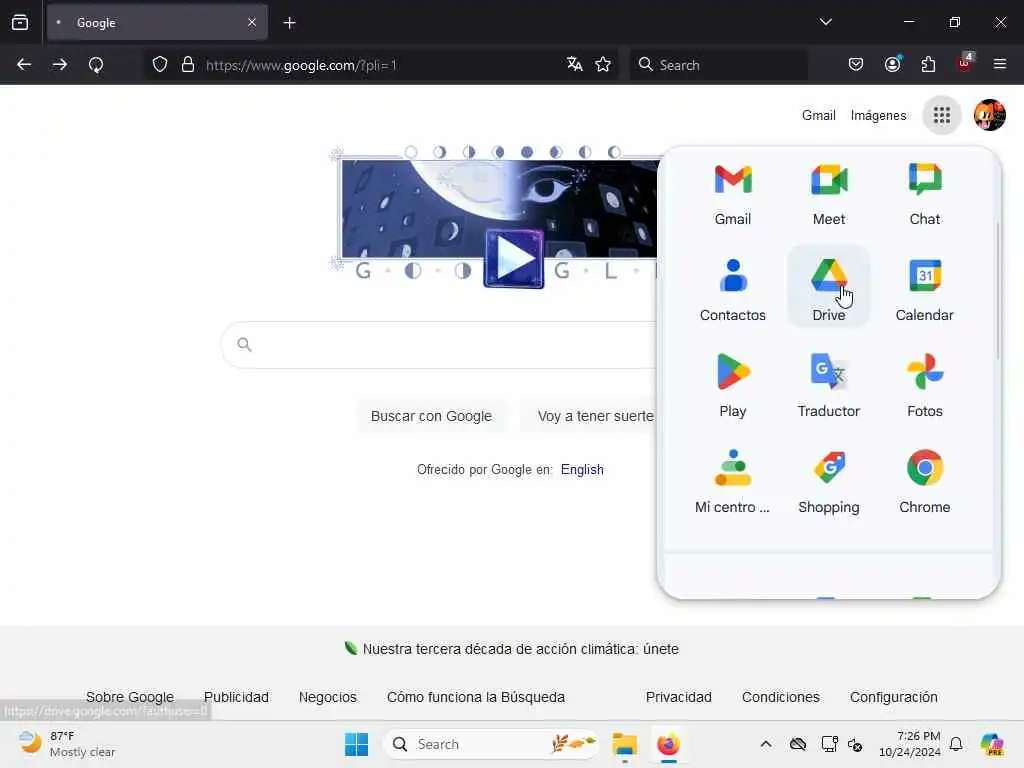The image size is (1024, 768).
Task: Open Sobre Google footer link
Action: coord(130,697)
